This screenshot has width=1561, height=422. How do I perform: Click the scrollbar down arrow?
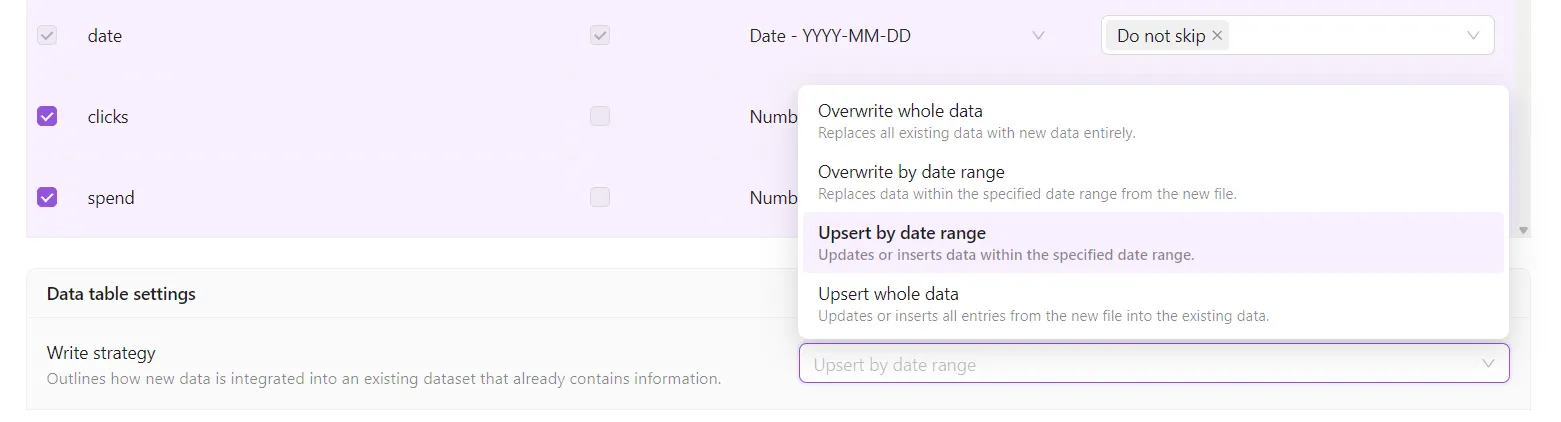1523,230
